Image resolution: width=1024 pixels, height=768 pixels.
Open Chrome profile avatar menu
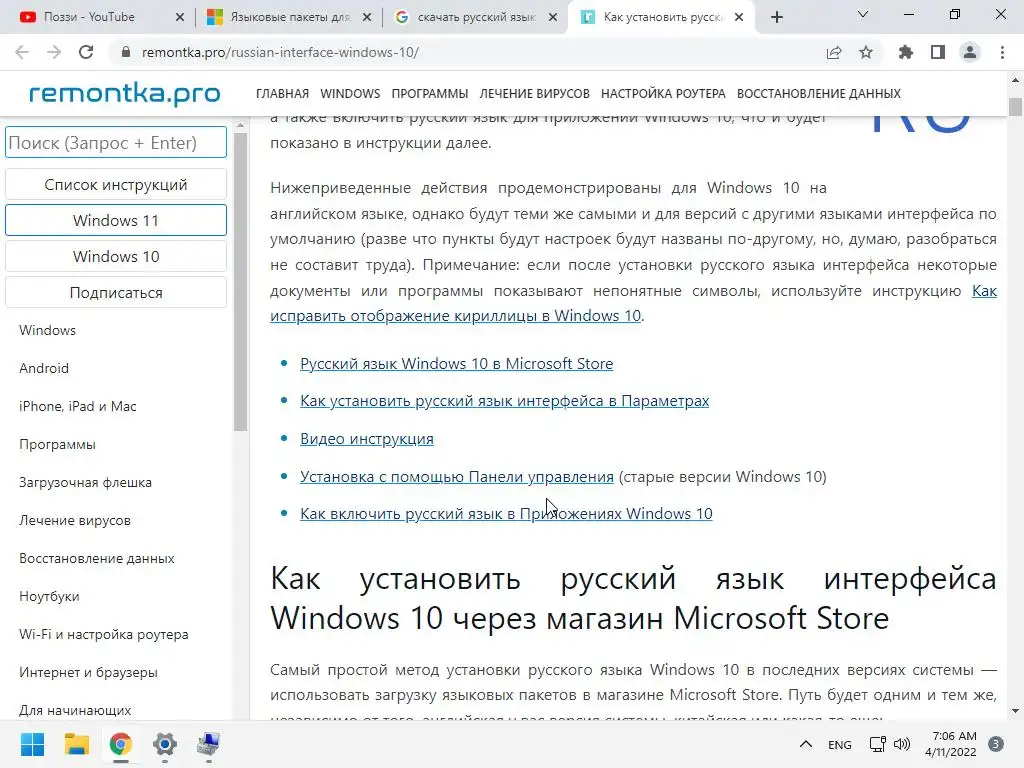(x=970, y=52)
